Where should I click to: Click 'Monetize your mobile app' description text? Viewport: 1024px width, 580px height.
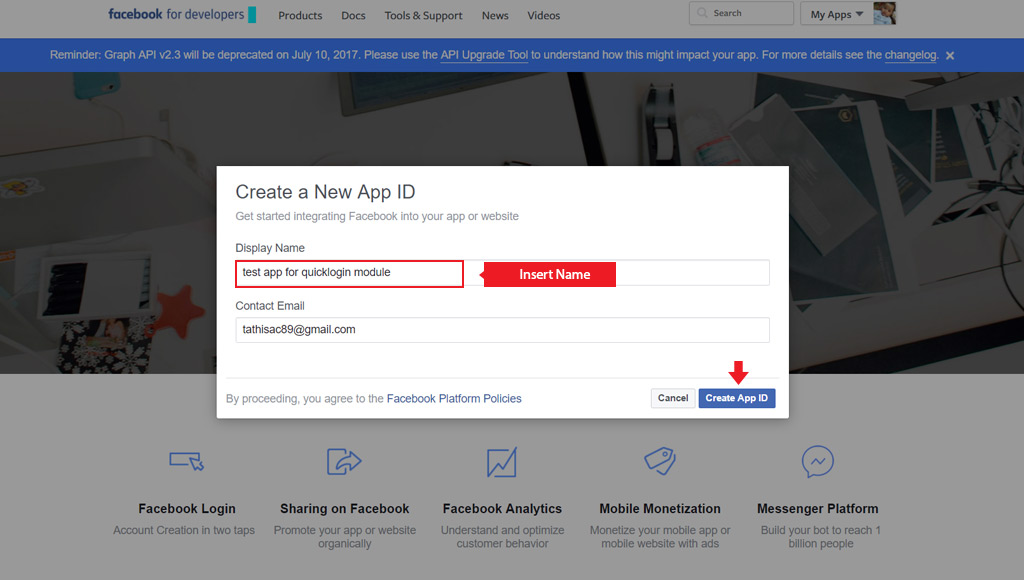click(x=660, y=537)
